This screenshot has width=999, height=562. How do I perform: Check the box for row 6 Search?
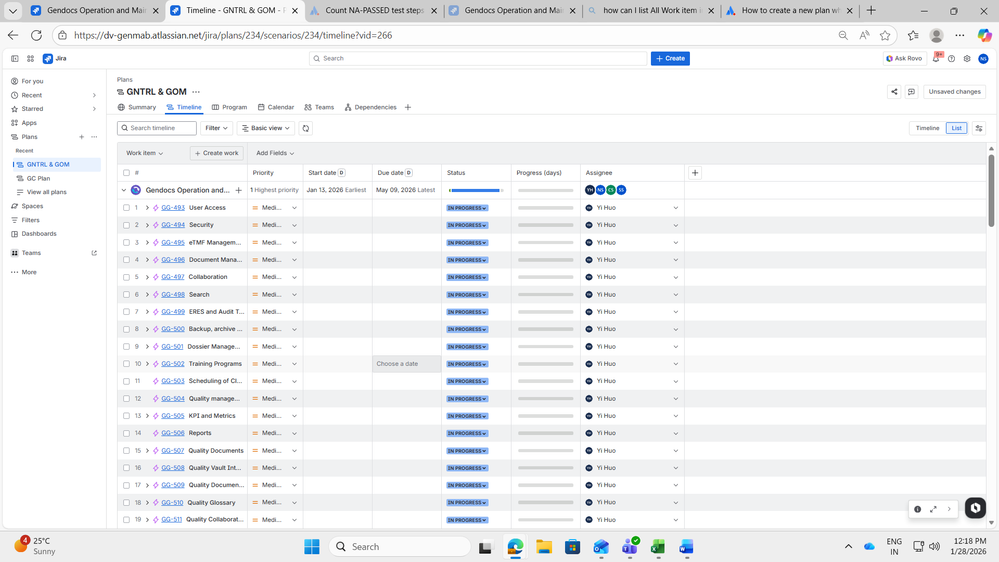point(126,294)
